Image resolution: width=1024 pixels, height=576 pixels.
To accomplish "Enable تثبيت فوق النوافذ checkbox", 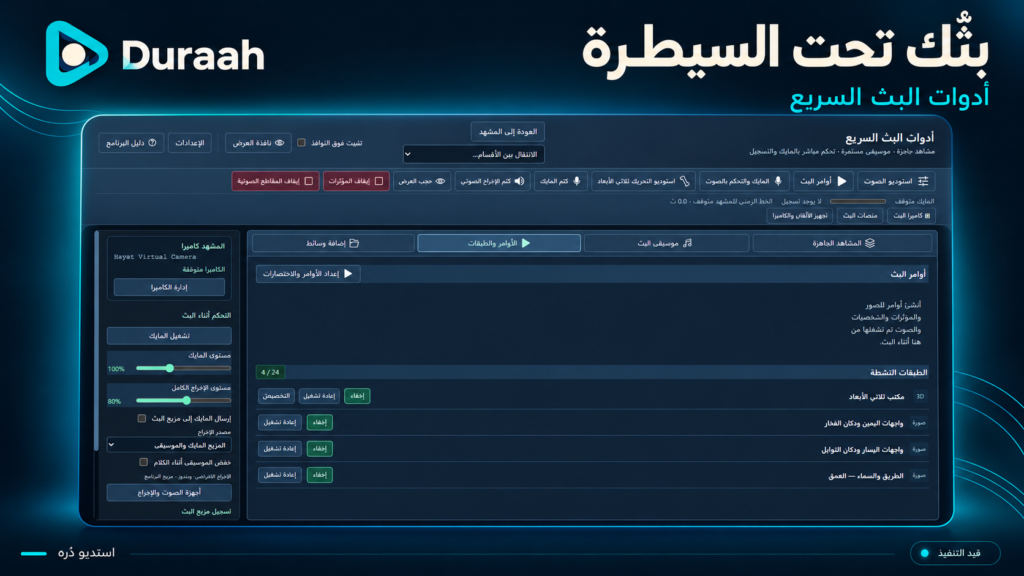I will pyautogui.click(x=301, y=142).
